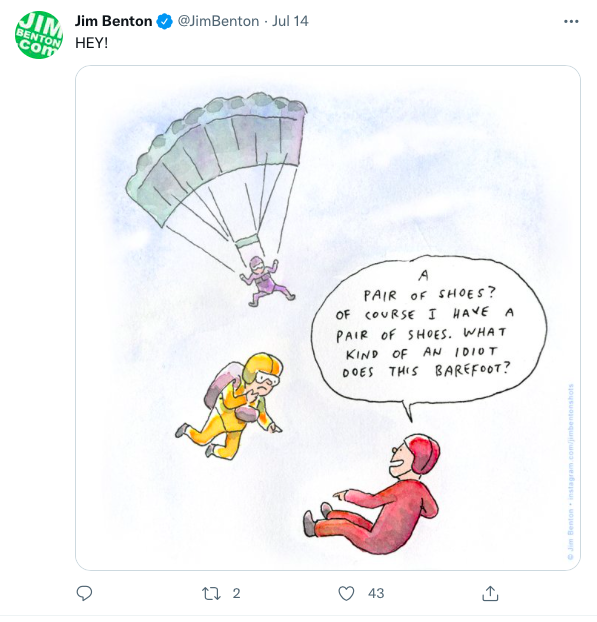The height and width of the screenshot is (622, 597).
Task: Click the yellow-suited skydiver with goggles
Action: tap(232, 405)
